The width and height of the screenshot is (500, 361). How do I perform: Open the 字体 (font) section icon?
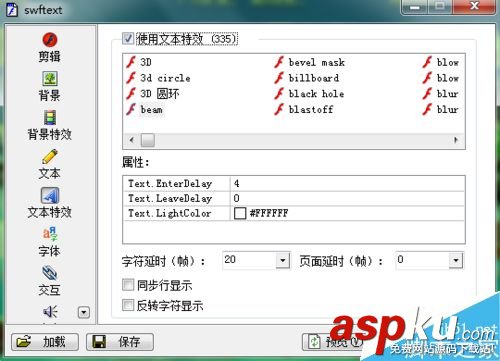(x=50, y=234)
